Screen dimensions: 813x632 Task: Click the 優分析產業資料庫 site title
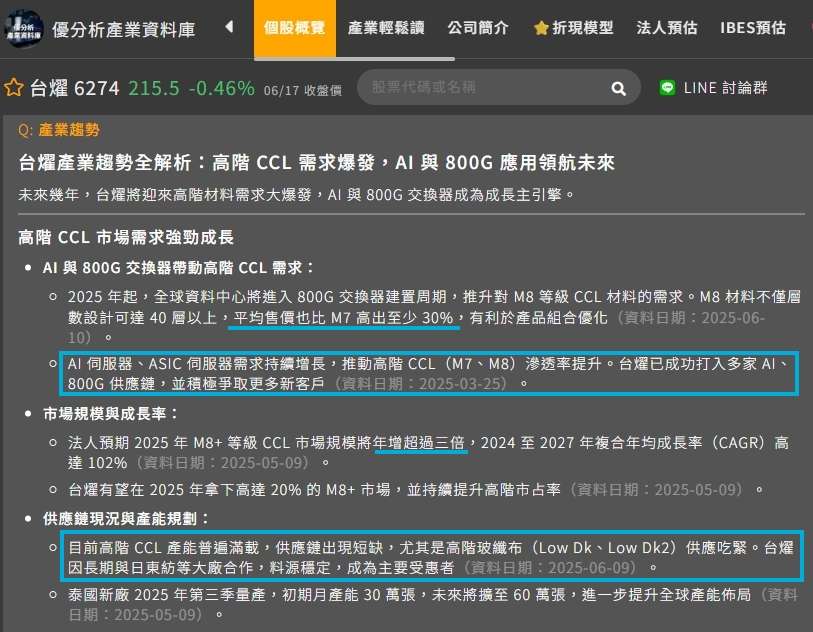pos(123,30)
